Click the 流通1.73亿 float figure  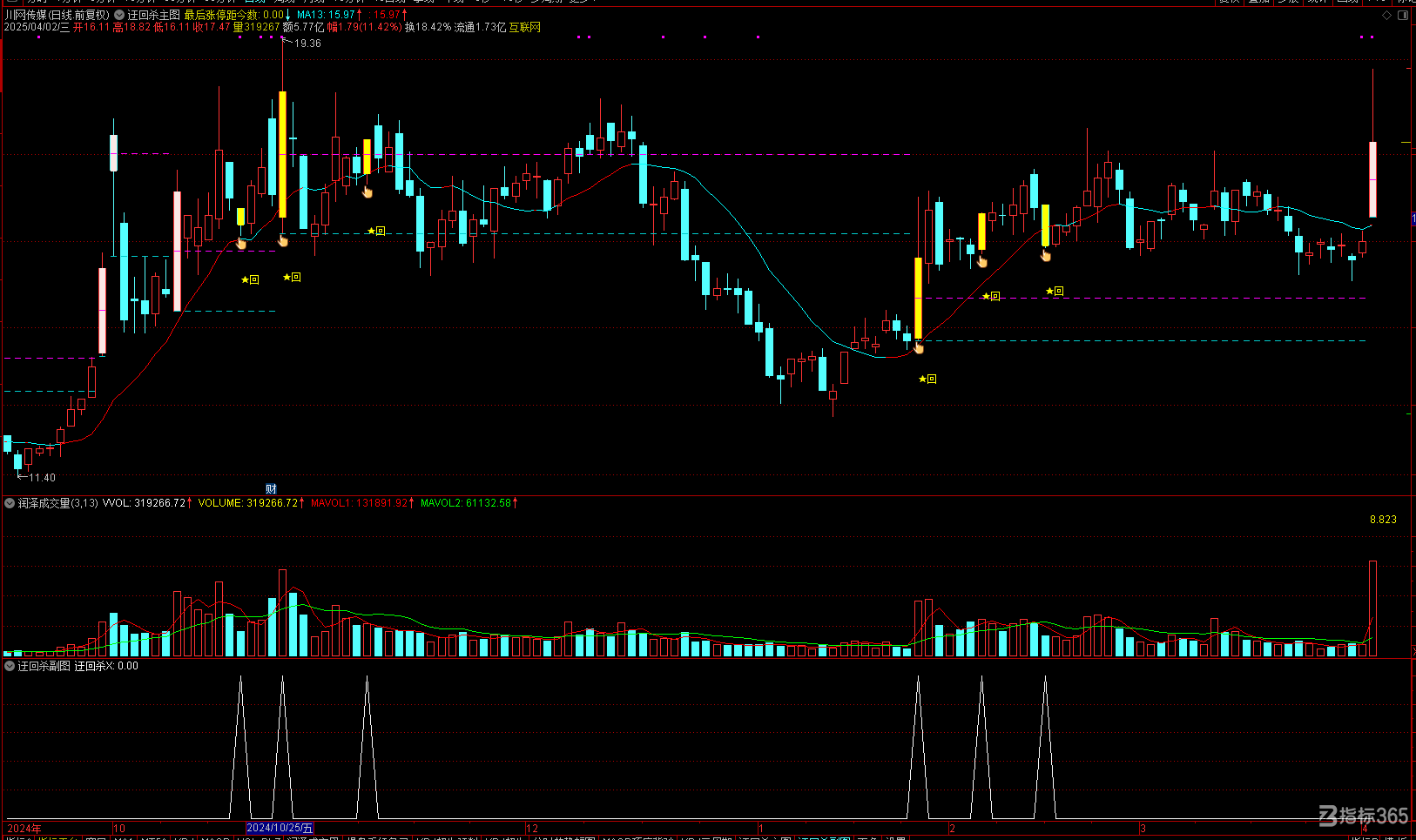tap(480, 27)
